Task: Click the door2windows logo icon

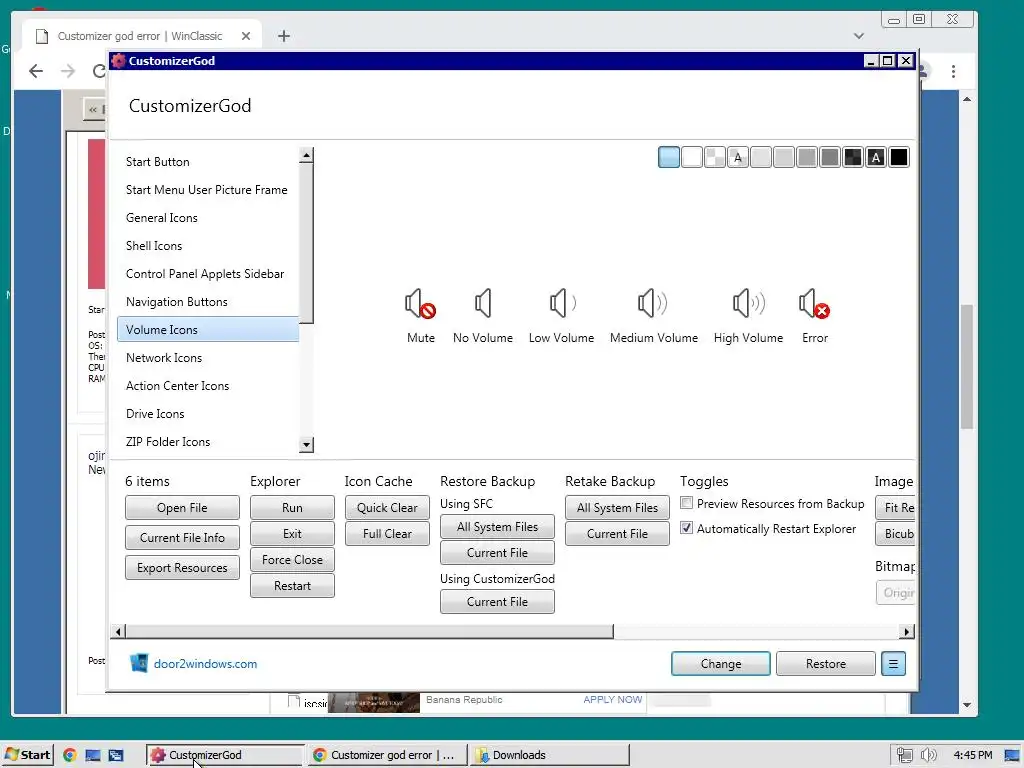Action: click(138, 663)
